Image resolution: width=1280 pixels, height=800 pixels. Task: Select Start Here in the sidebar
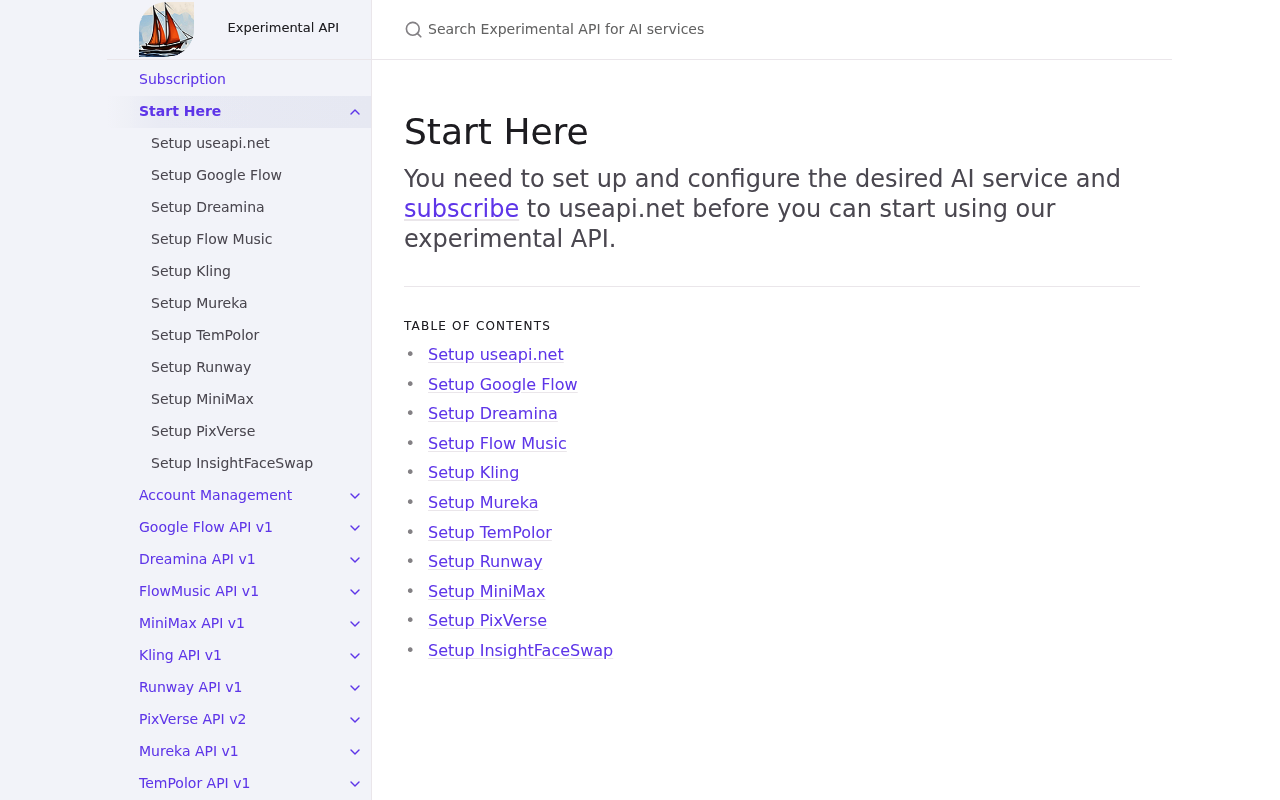(x=180, y=111)
